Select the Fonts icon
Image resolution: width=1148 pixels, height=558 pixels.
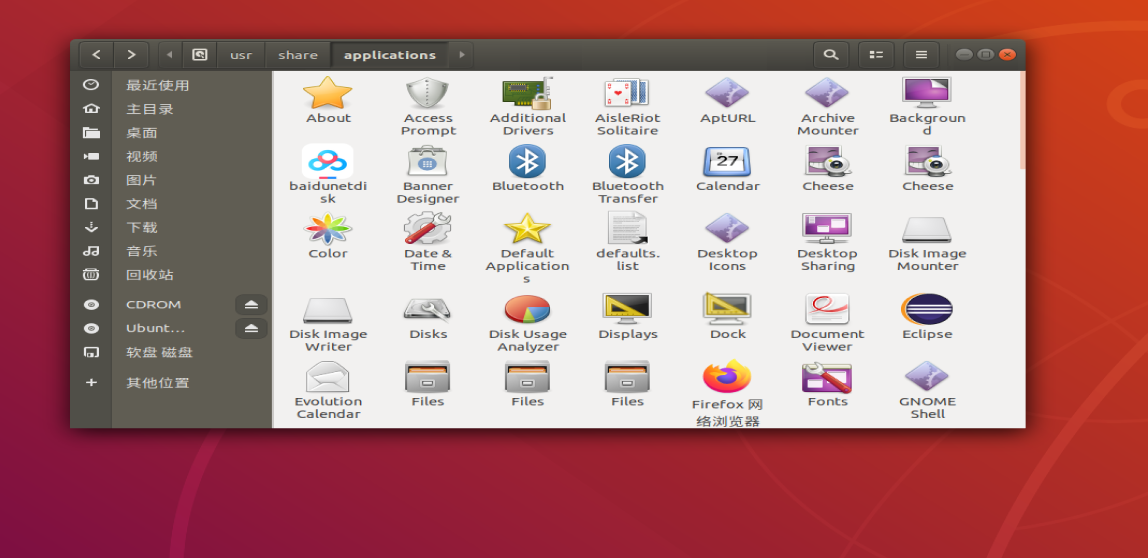pyautogui.click(x=827, y=377)
